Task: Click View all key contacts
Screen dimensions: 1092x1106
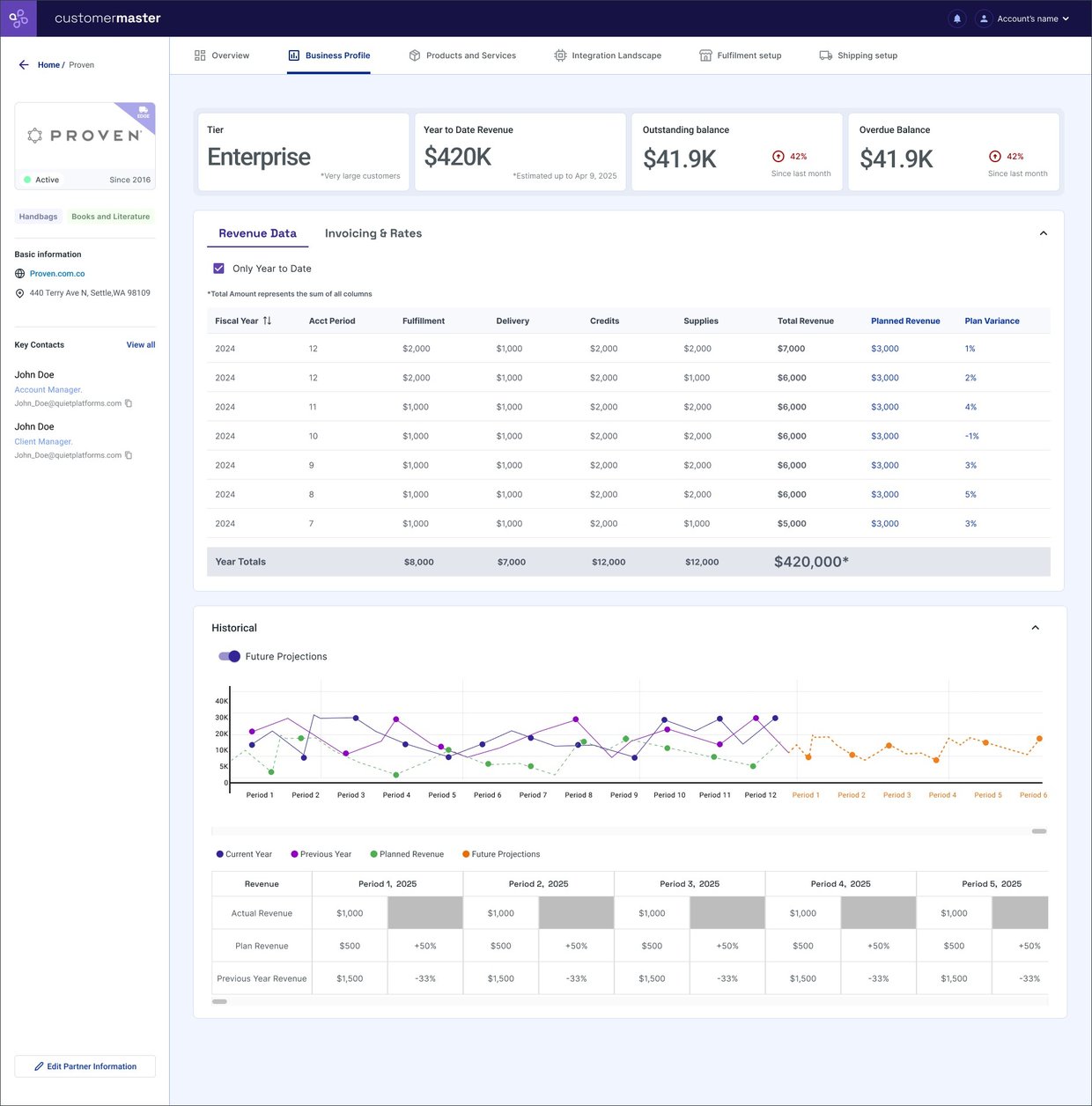Action: (141, 345)
